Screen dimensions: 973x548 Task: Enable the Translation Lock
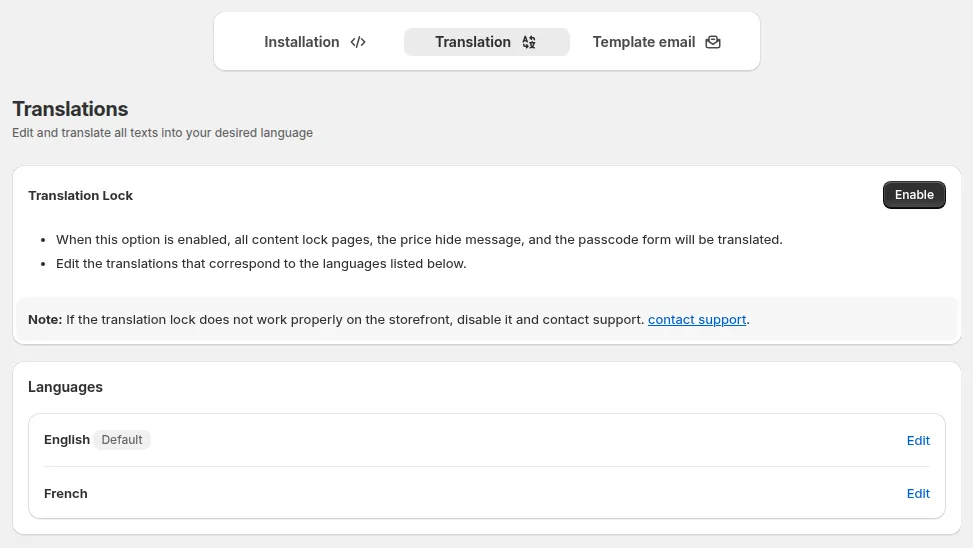click(914, 195)
